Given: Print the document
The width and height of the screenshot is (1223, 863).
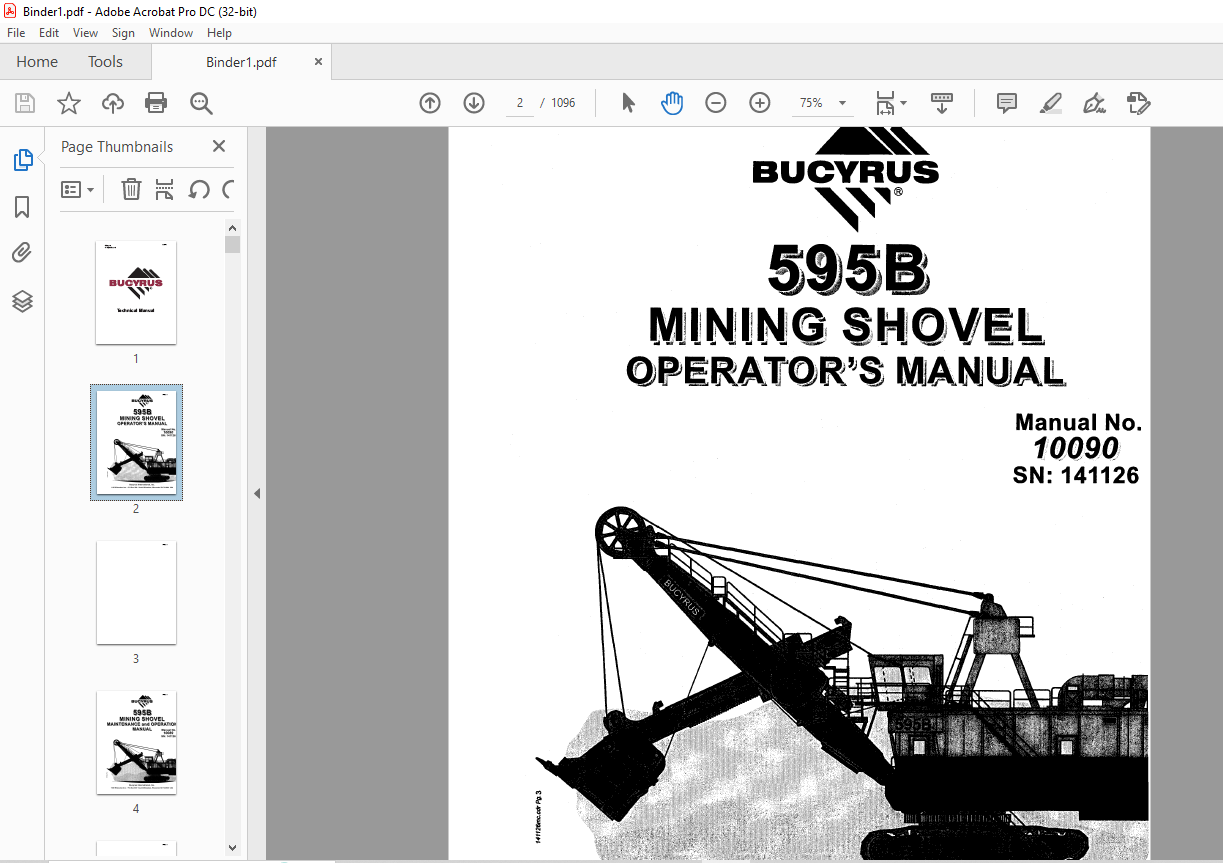Looking at the screenshot, I should (156, 103).
